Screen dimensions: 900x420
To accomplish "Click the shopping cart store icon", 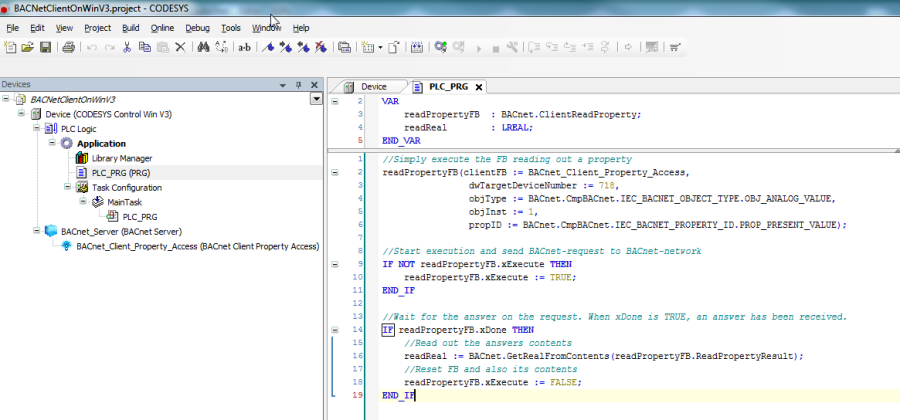I will pos(675,47).
